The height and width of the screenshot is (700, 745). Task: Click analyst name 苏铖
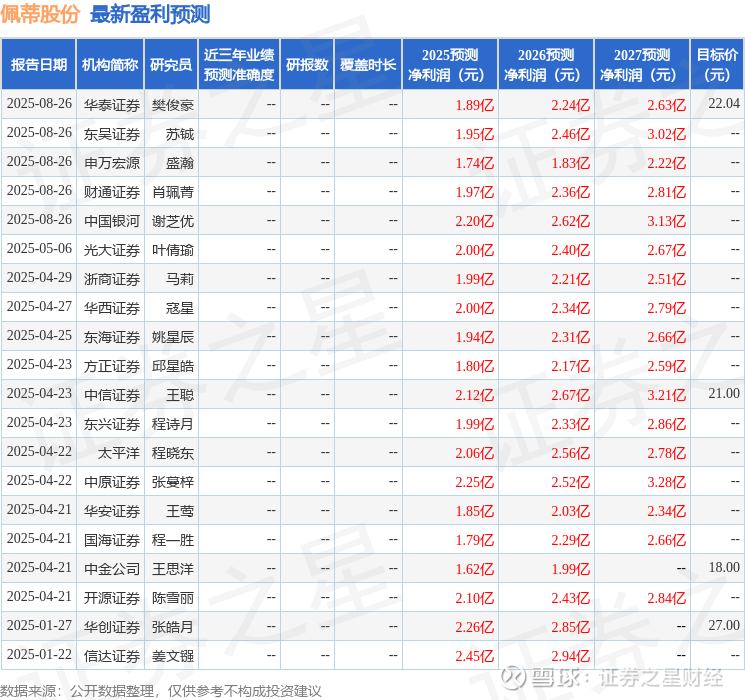(180, 134)
